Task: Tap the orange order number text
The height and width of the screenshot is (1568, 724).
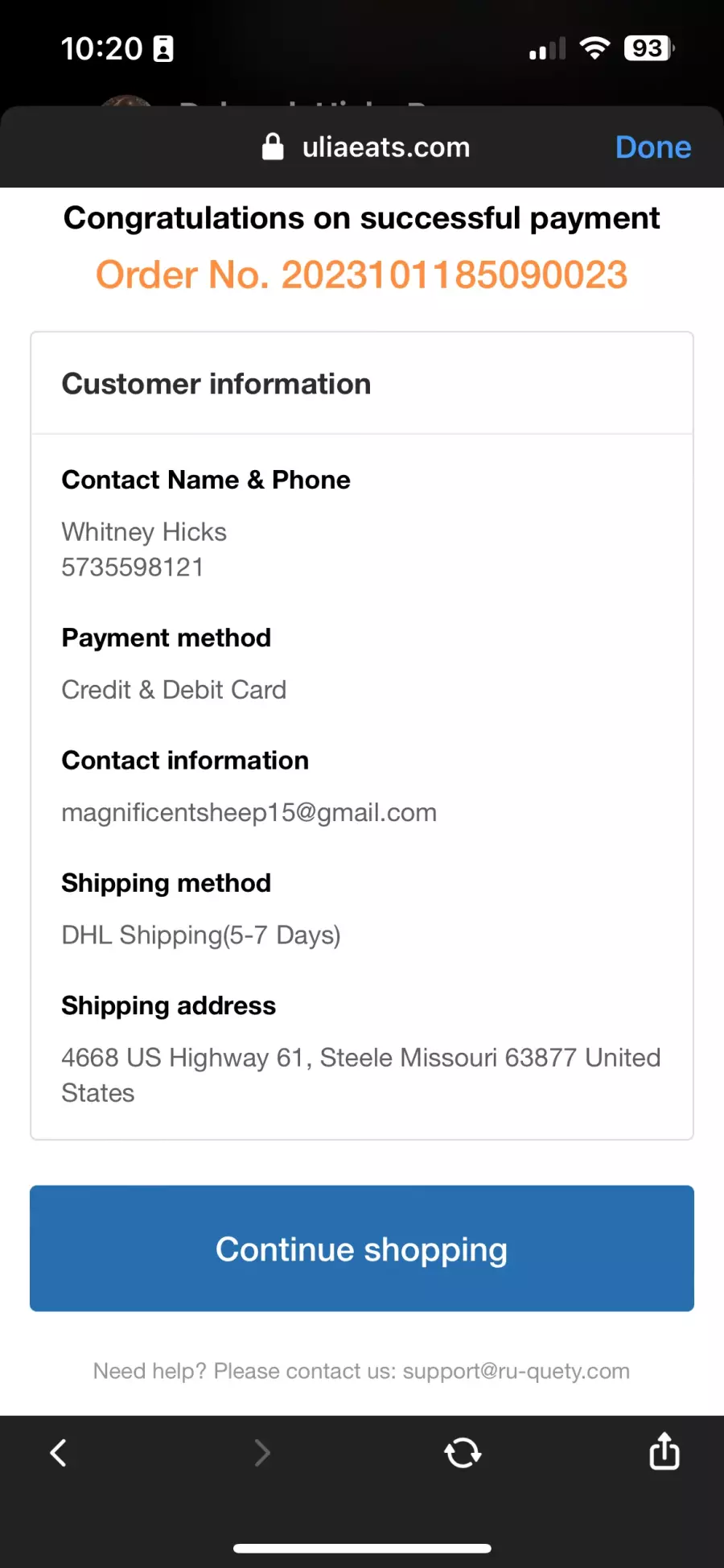Action: click(x=362, y=275)
